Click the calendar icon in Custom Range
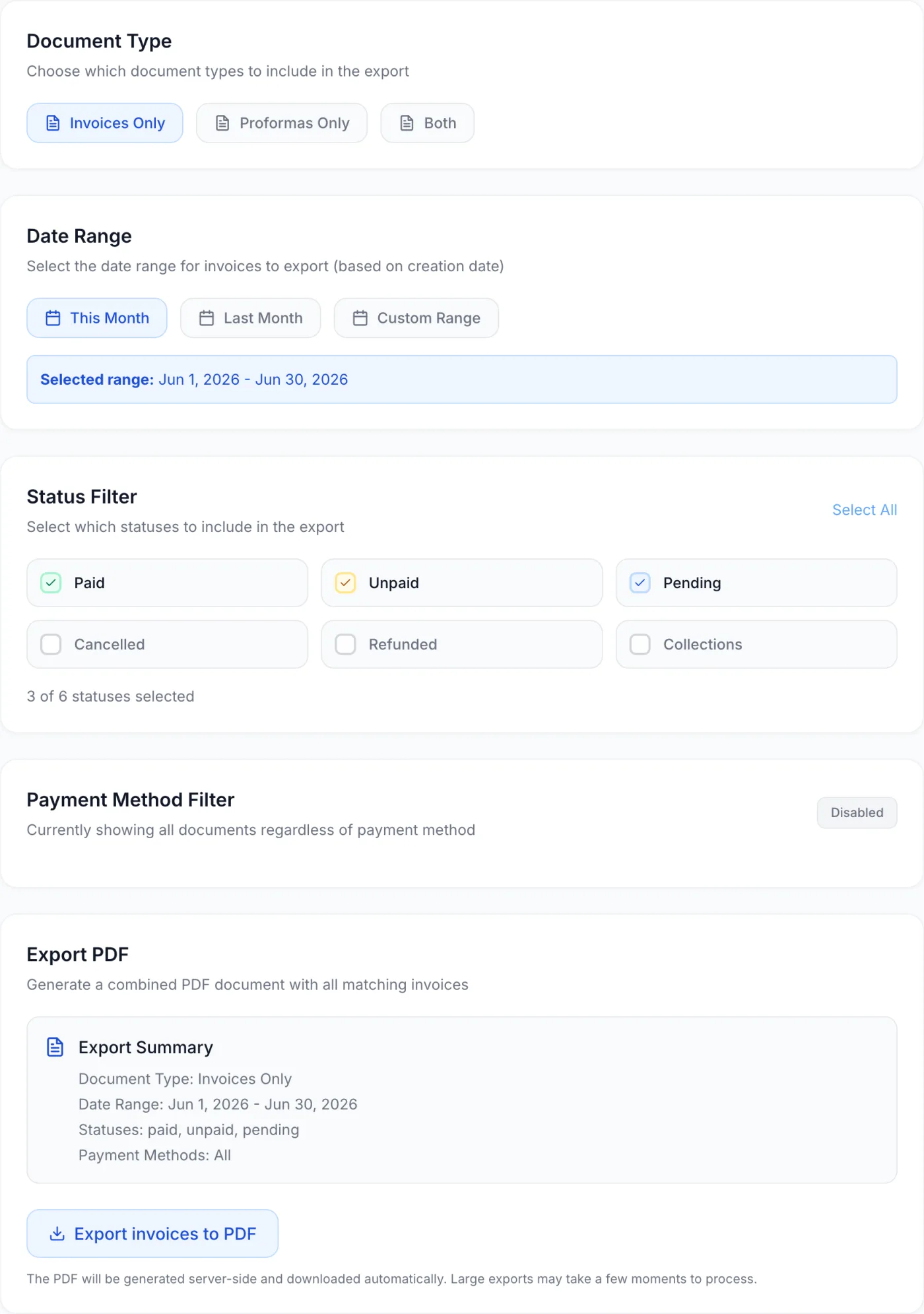924x1314 pixels. [x=360, y=318]
